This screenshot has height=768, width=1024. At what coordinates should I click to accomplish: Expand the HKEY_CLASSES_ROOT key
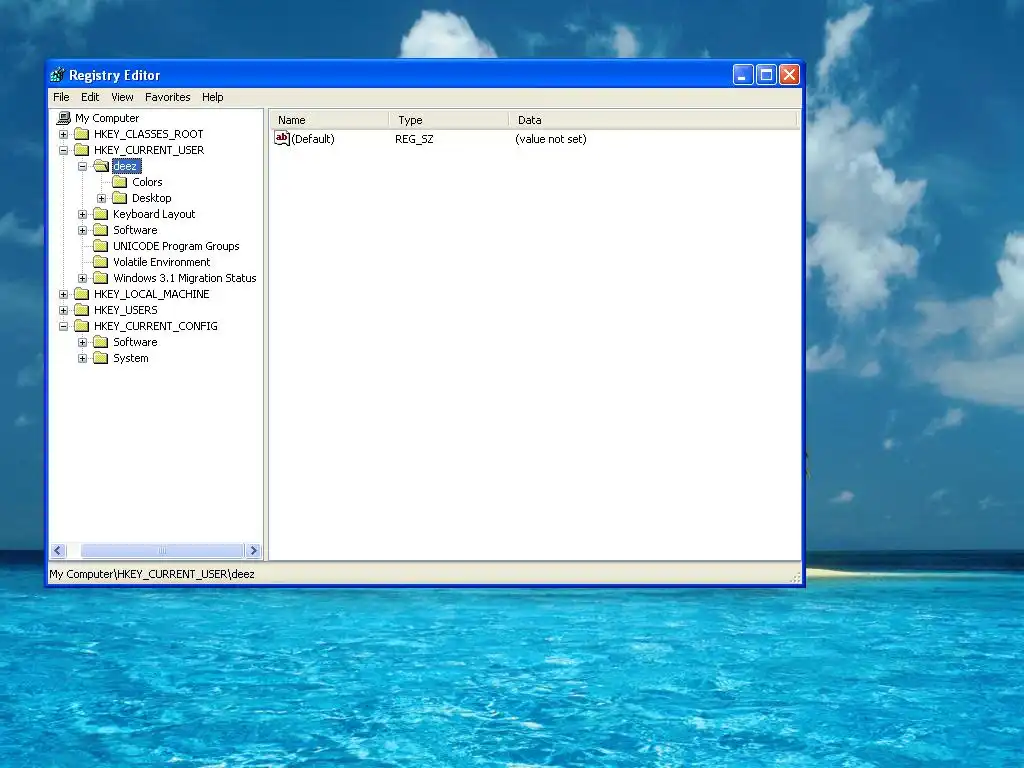(63, 135)
